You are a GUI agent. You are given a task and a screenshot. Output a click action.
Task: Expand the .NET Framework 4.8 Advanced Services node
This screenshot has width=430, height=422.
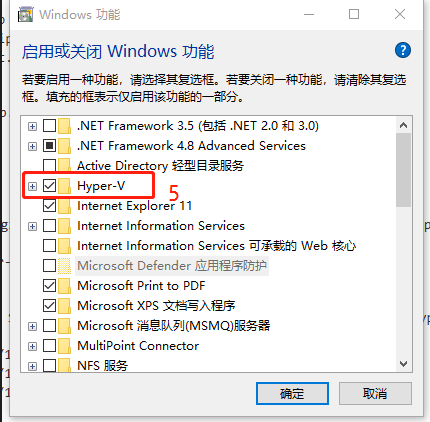point(32,146)
